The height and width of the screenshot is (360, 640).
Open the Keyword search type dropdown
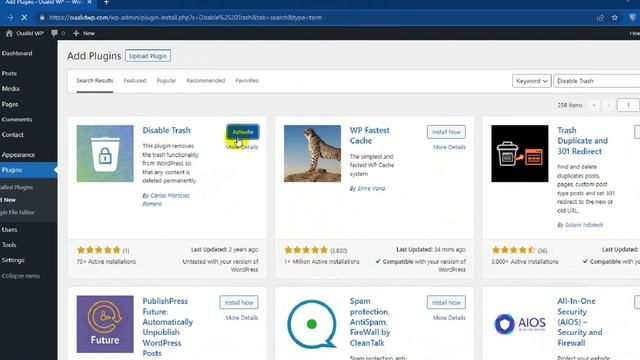click(531, 81)
